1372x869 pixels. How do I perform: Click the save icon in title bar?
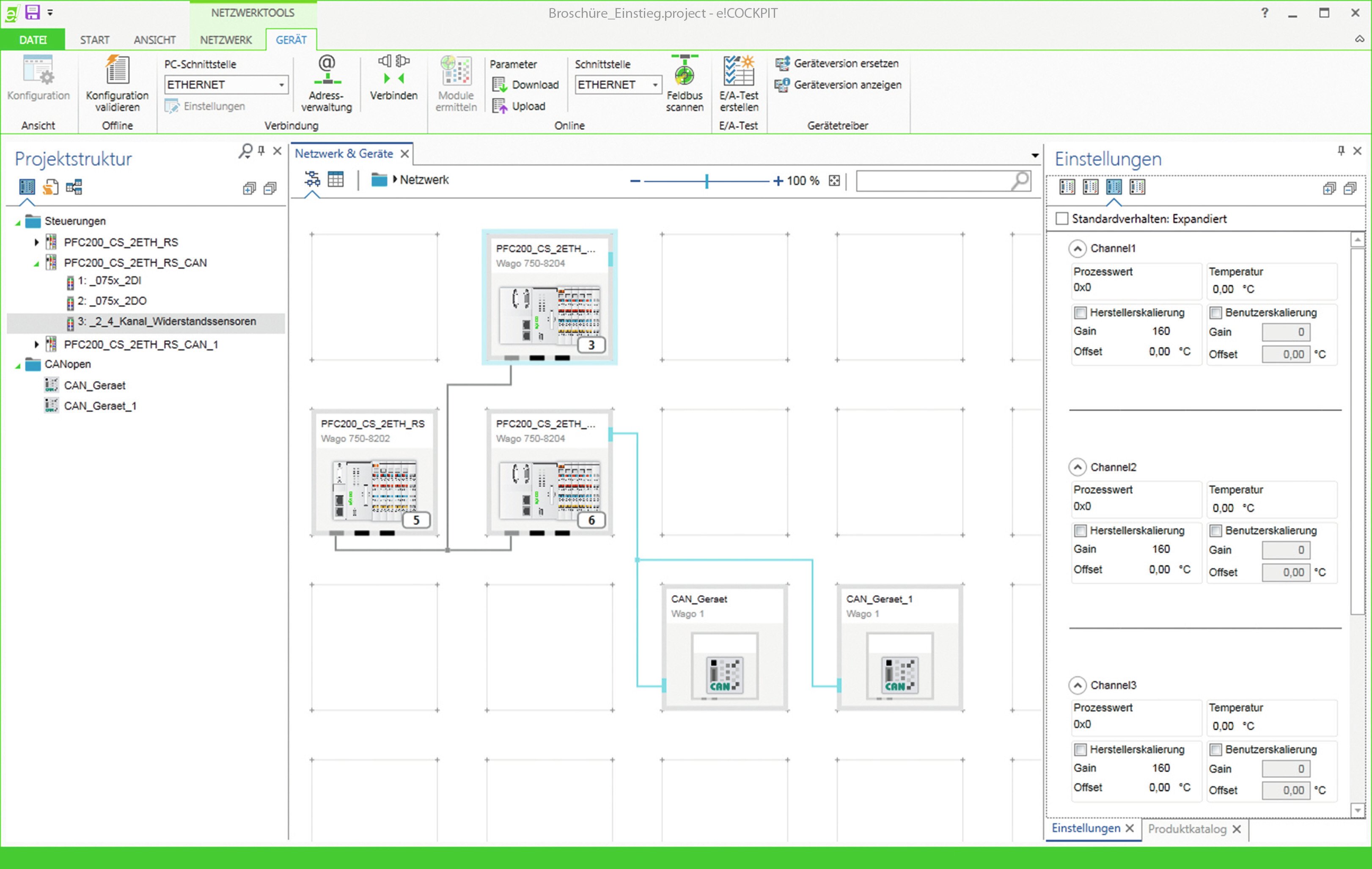point(33,12)
